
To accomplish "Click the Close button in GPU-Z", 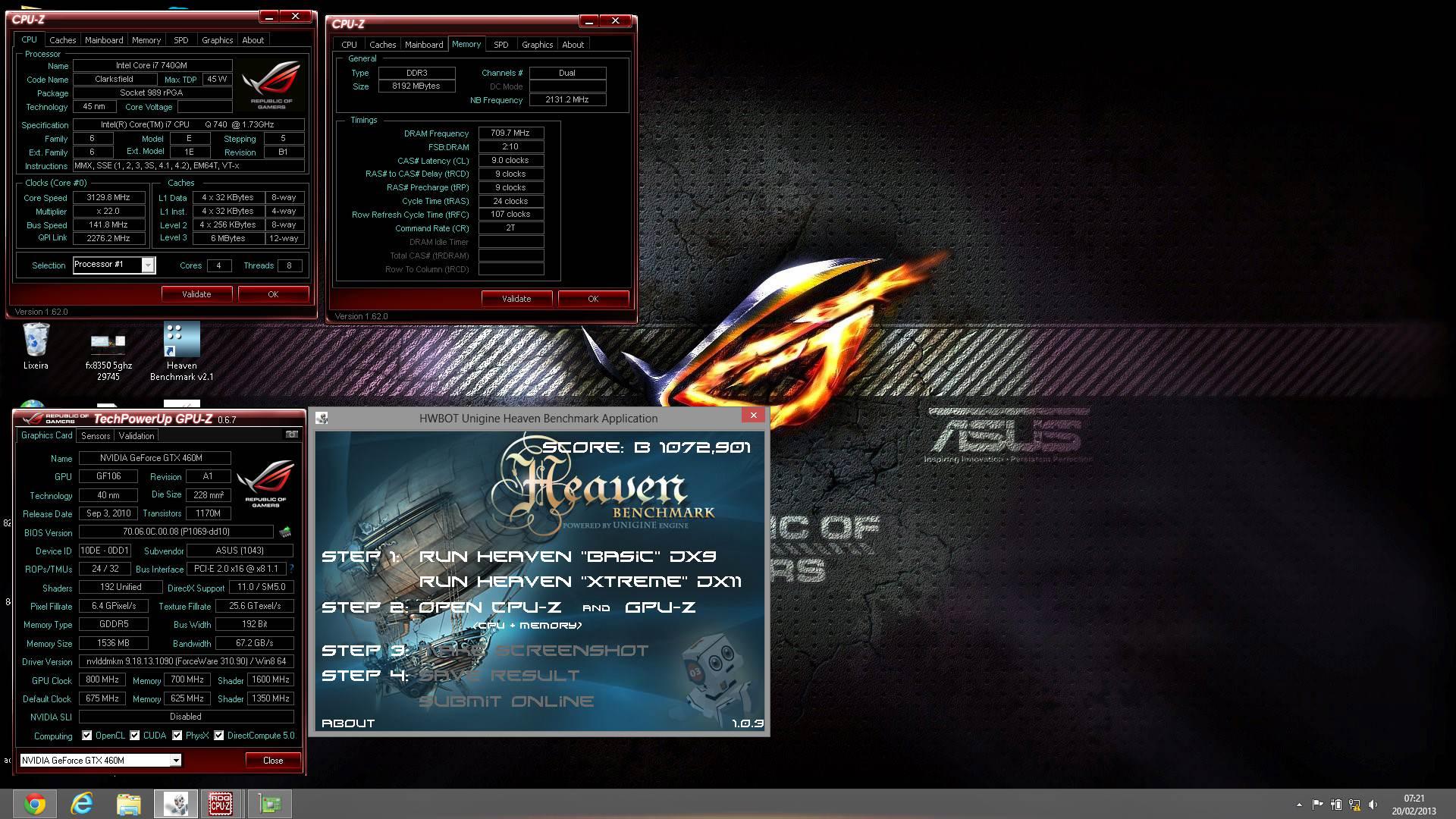I will coord(273,760).
